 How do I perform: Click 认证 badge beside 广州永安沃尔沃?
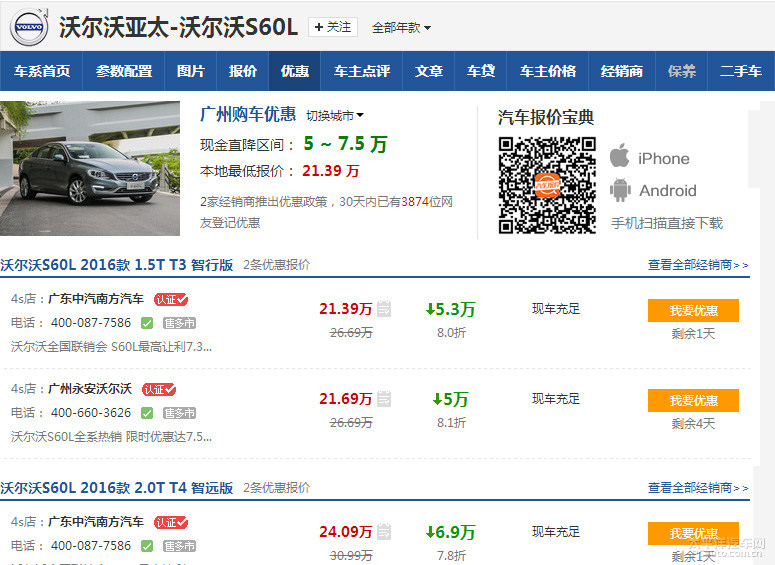point(159,390)
